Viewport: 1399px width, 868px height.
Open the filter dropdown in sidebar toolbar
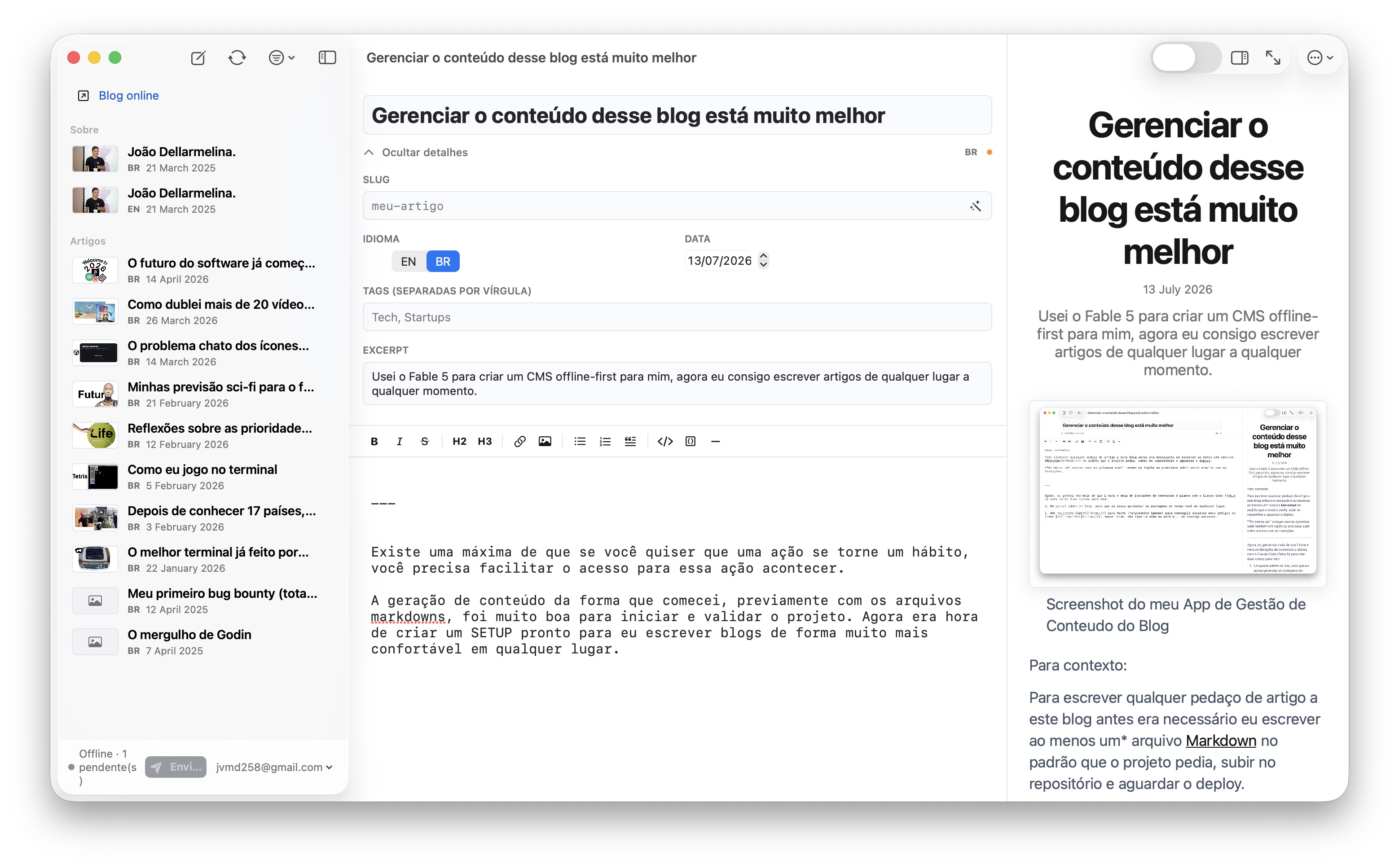pyautogui.click(x=282, y=58)
